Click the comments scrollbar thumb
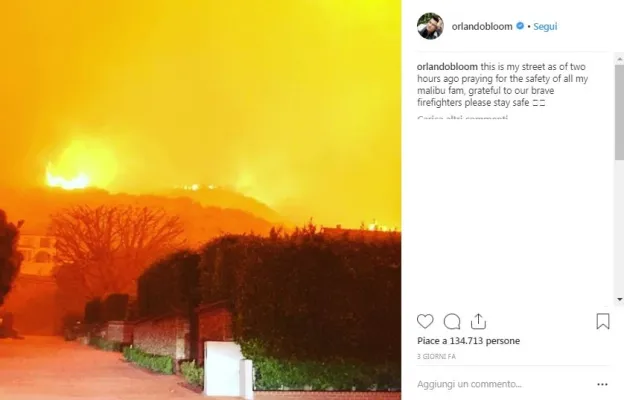Viewport: 624px width, 400px height. (x=619, y=113)
